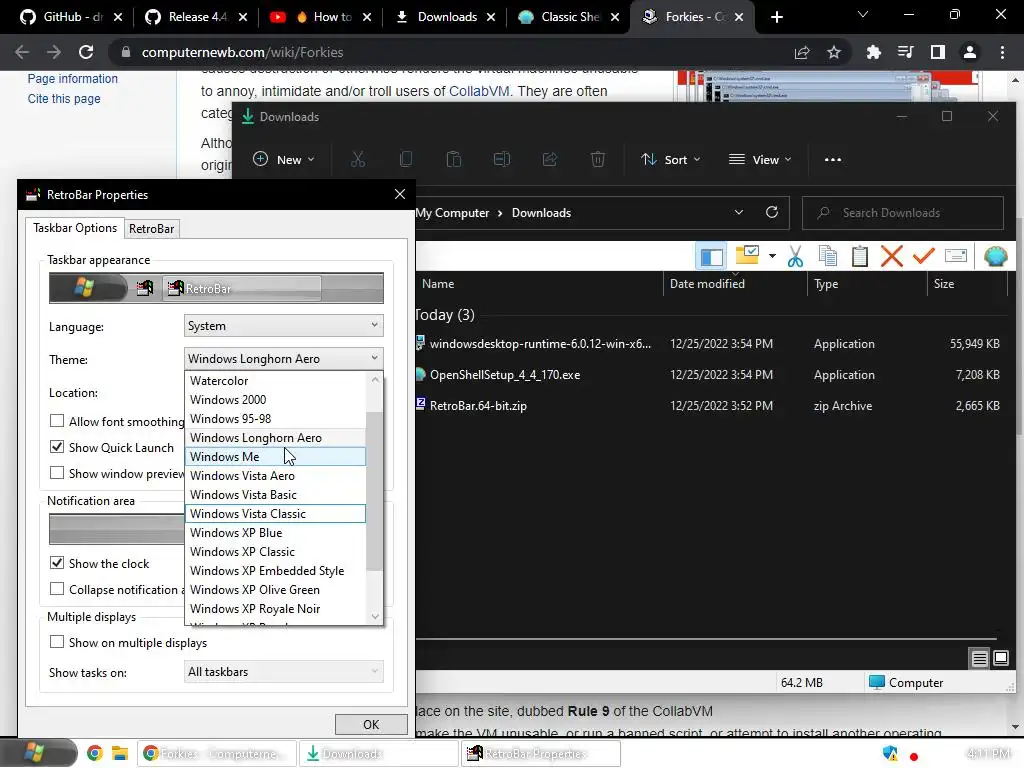
Task: Click the Share icon in Downloads command bar
Action: pos(550,159)
